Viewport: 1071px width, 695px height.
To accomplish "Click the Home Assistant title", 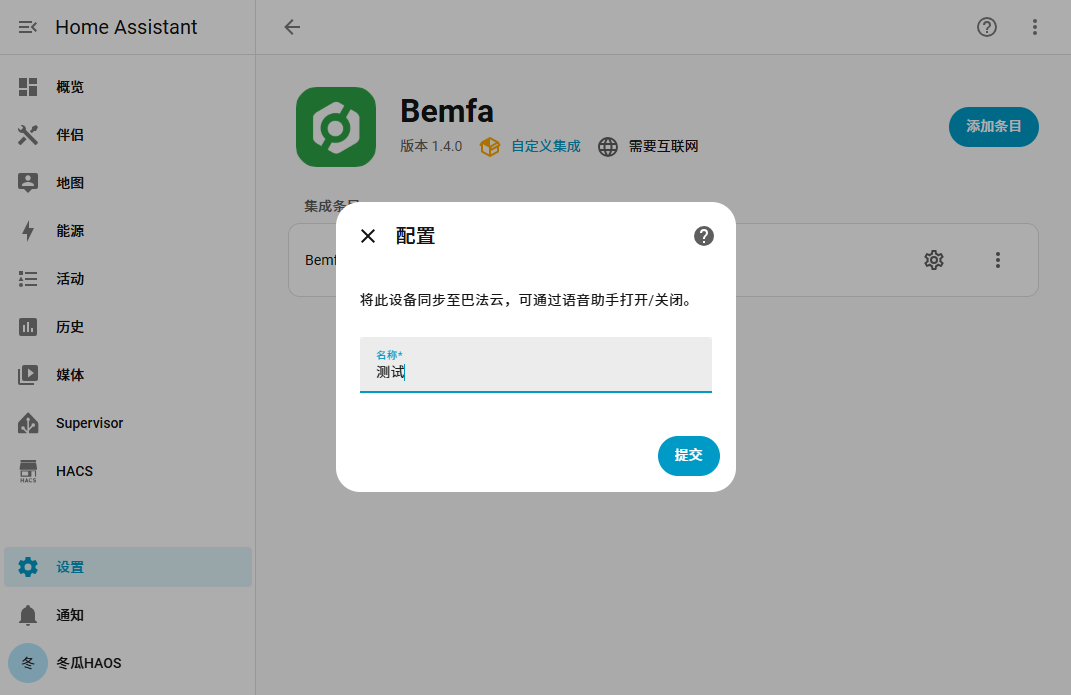I will pos(126,27).
